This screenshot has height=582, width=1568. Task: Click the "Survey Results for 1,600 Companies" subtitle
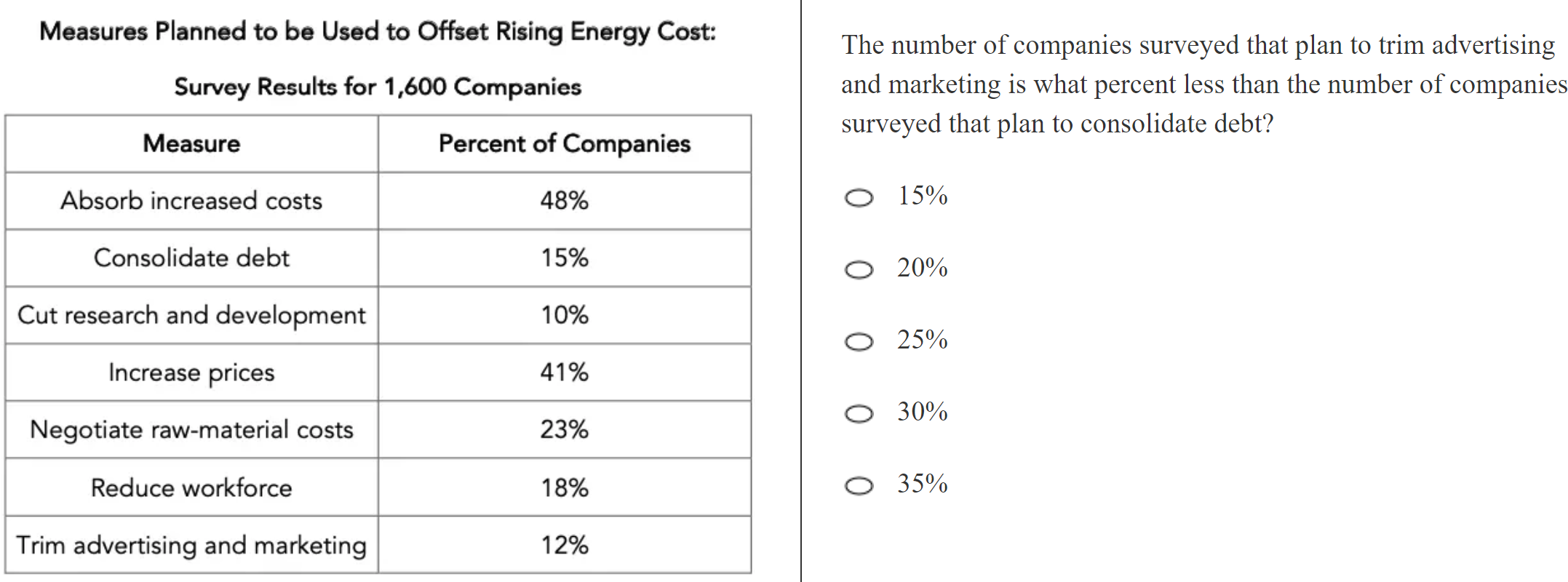coord(378,87)
